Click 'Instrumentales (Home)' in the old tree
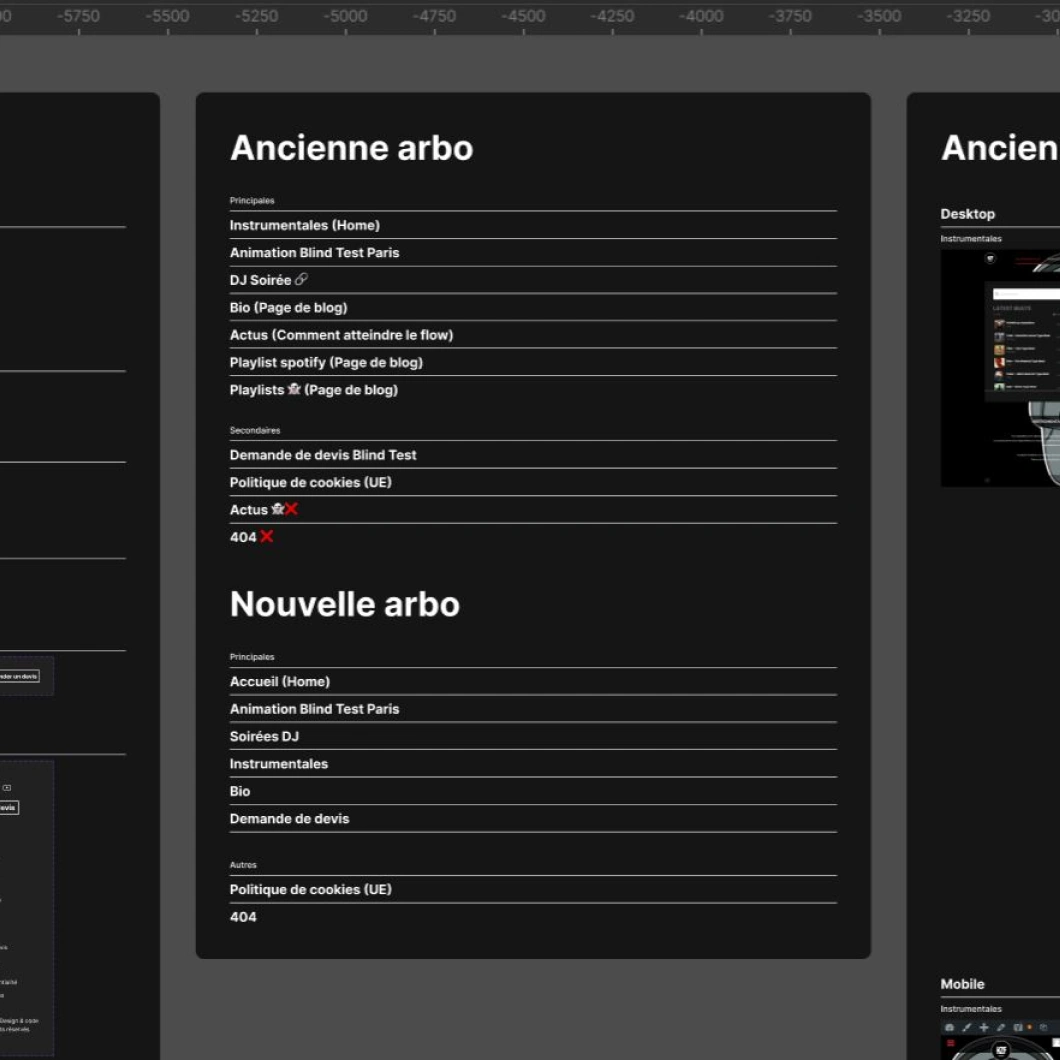Viewport: 1060px width, 1060px height. [x=304, y=225]
